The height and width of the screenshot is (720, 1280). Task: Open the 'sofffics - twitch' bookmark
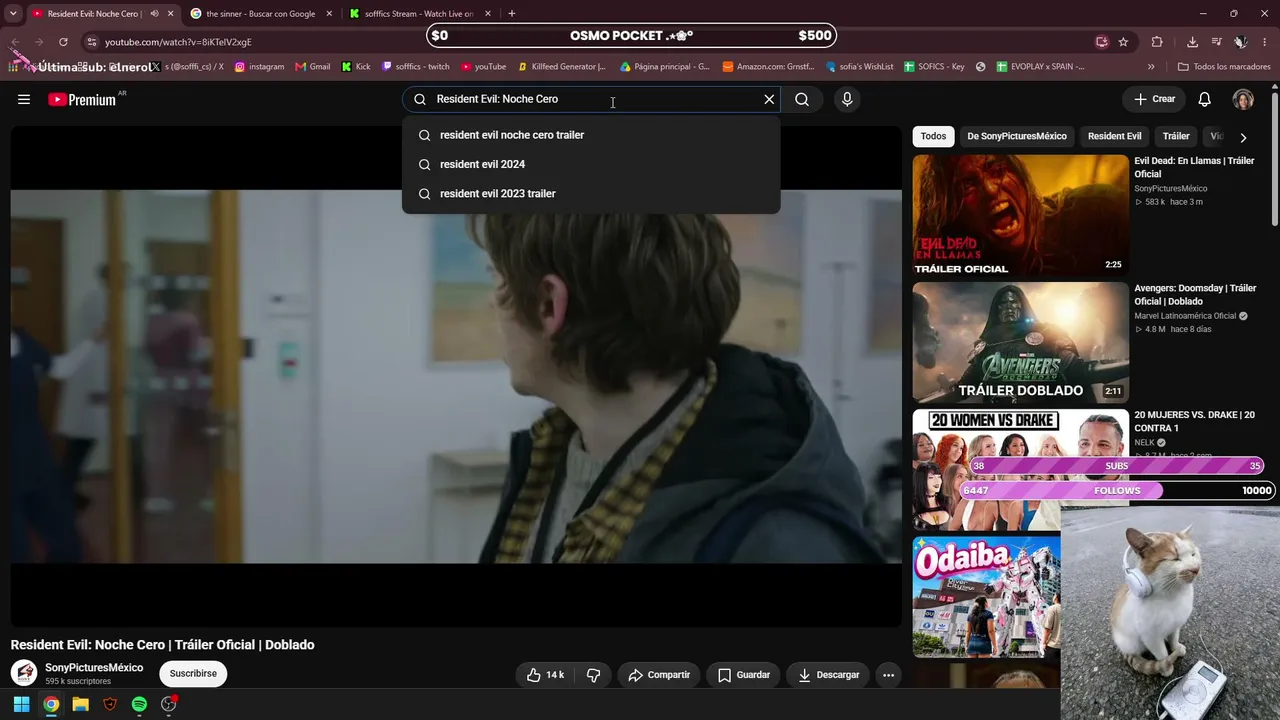pos(416,67)
